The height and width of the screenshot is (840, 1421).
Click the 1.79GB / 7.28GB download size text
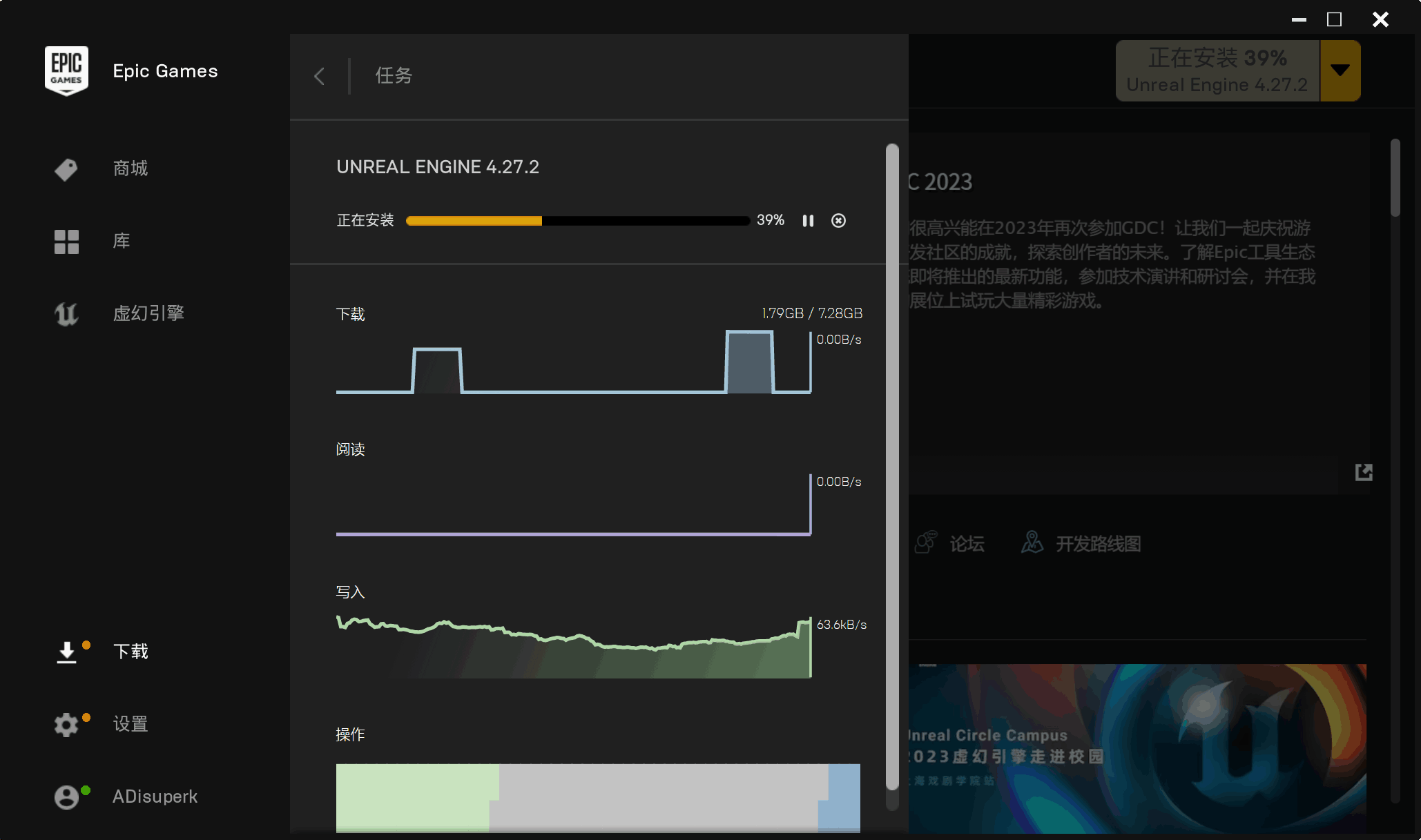812,313
